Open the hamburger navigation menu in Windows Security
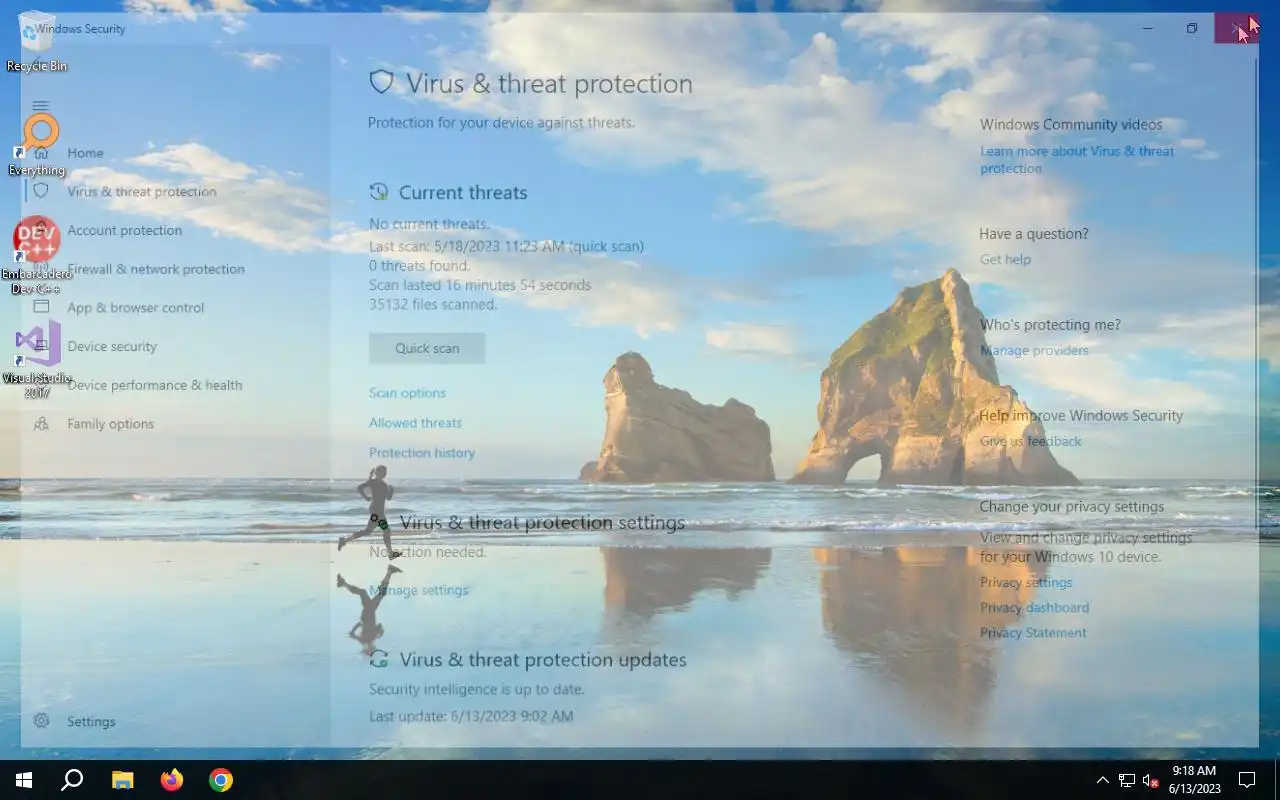The image size is (1280, 800). pos(40,106)
